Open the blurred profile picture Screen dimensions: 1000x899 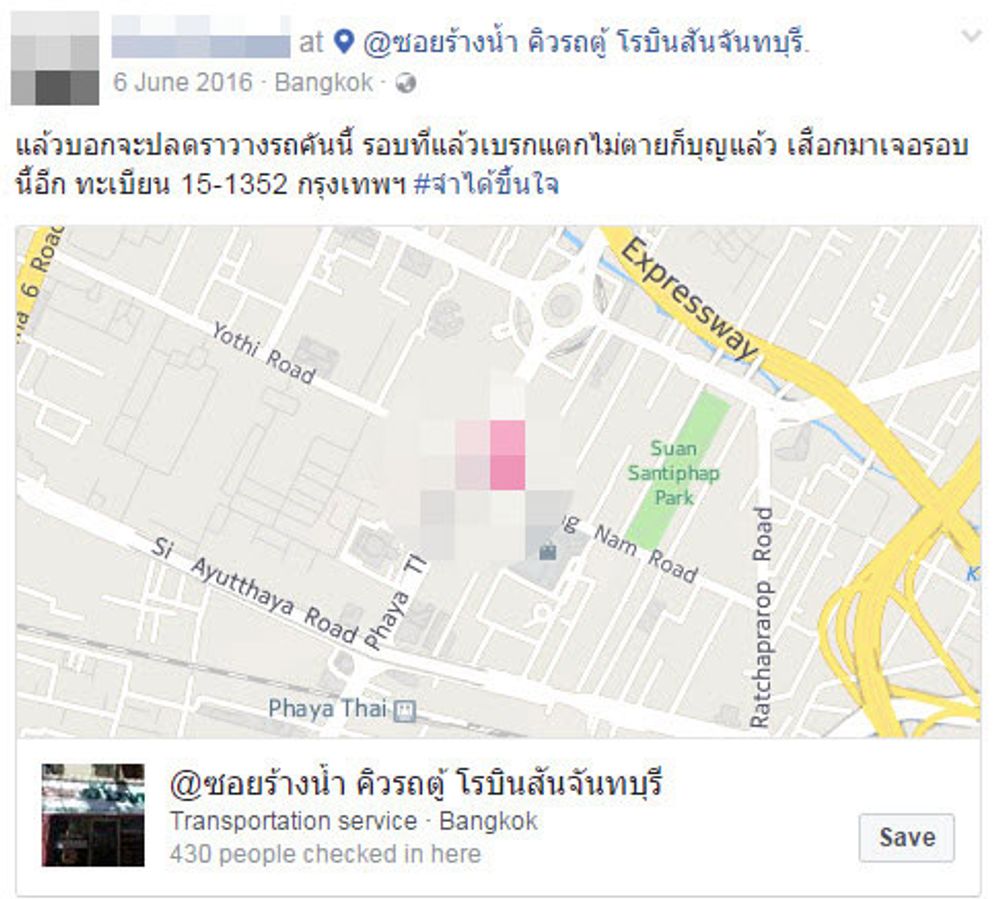click(x=55, y=58)
